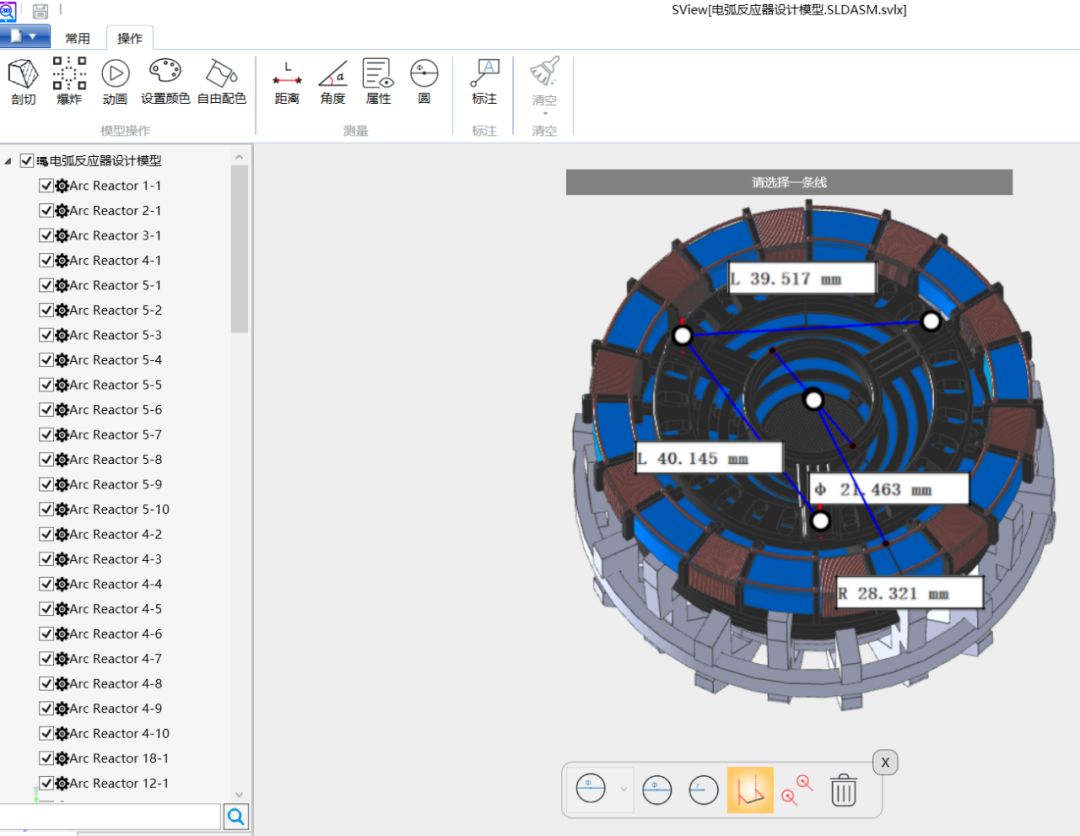Select Arc Reactor 4-8 tree row

[x=116, y=684]
